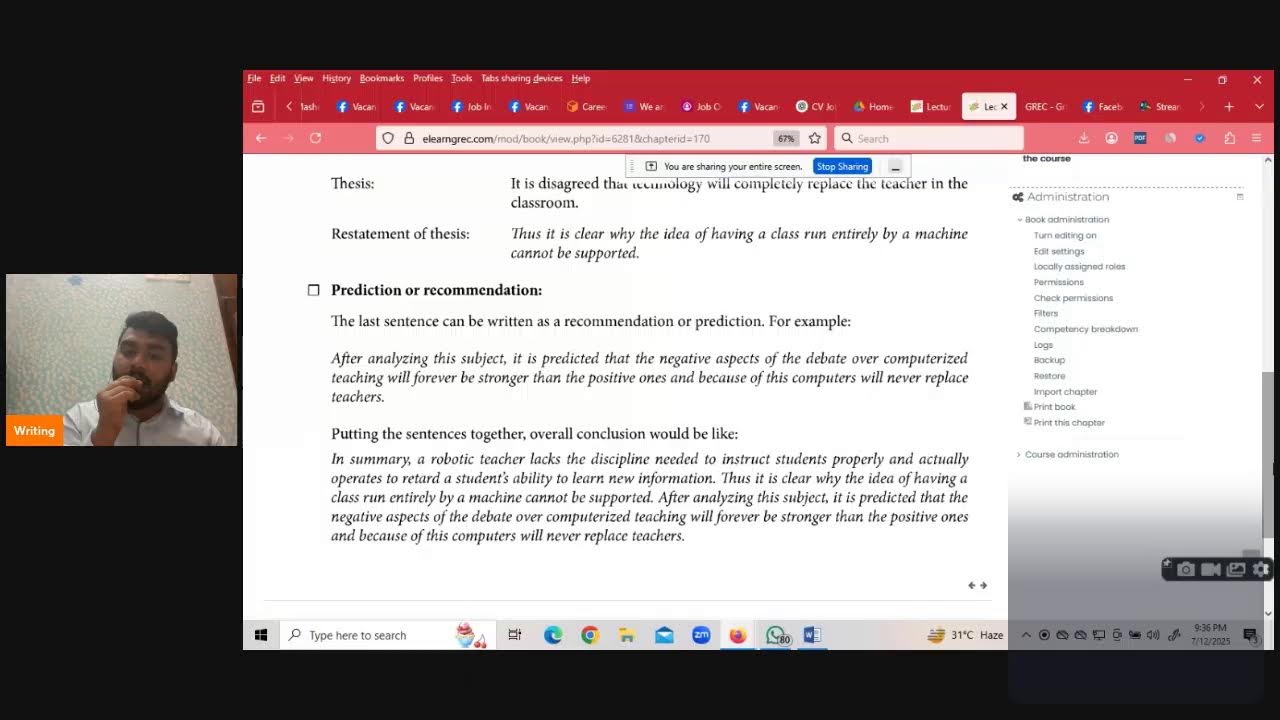This screenshot has height=720, width=1280.
Task: Click the site security padlock icon
Action: pyautogui.click(x=409, y=138)
